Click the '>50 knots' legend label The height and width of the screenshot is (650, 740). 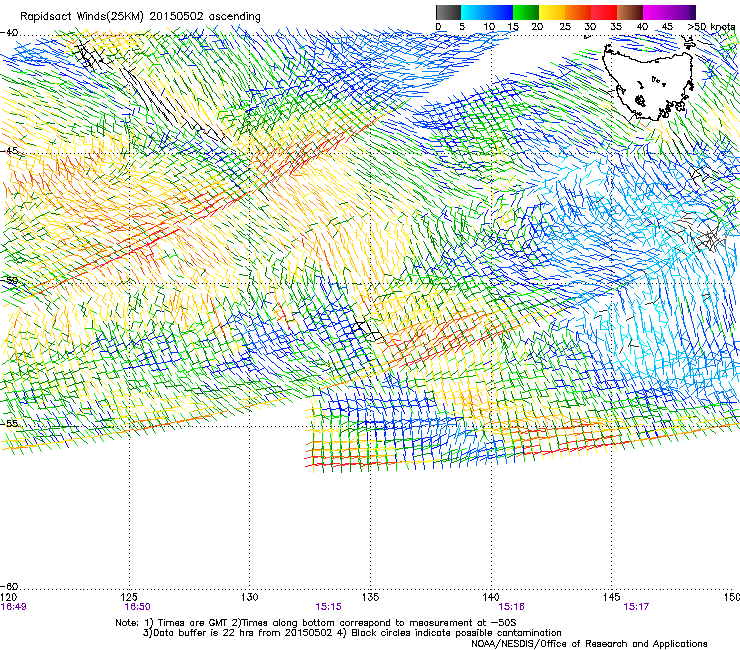[711, 27]
